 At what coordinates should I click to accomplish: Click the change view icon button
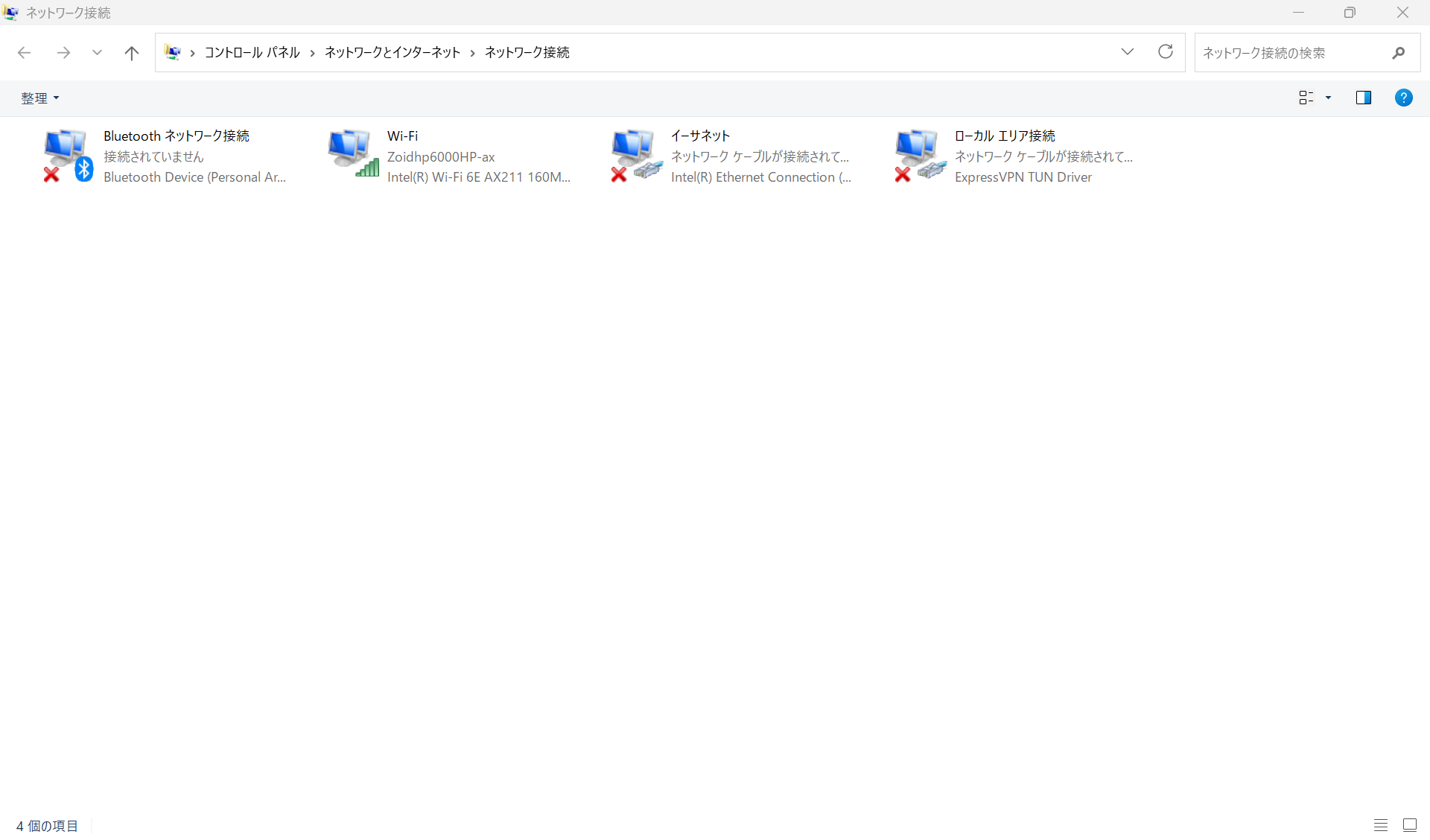click(1306, 98)
